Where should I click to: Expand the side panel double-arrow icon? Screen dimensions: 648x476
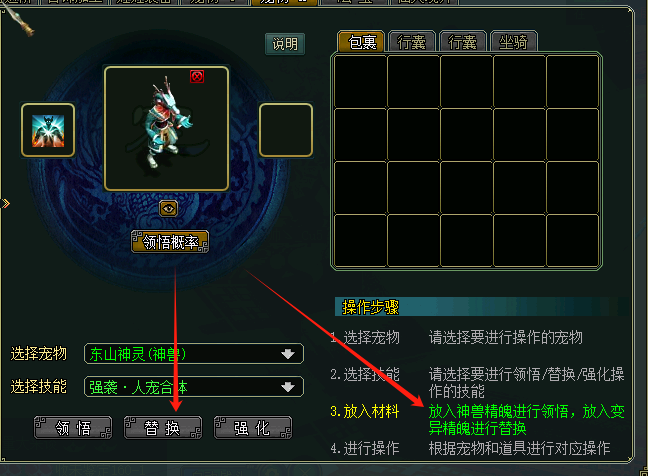pos(5,203)
